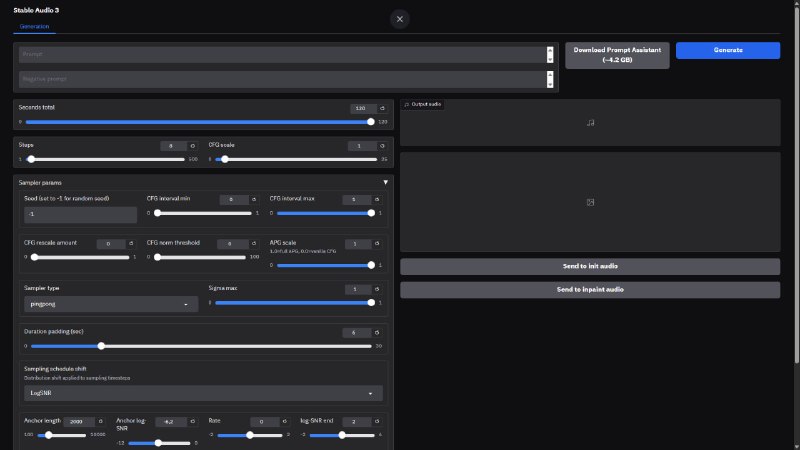Click the Seconds total number box
The width and height of the screenshot is (800, 450).
(363, 108)
